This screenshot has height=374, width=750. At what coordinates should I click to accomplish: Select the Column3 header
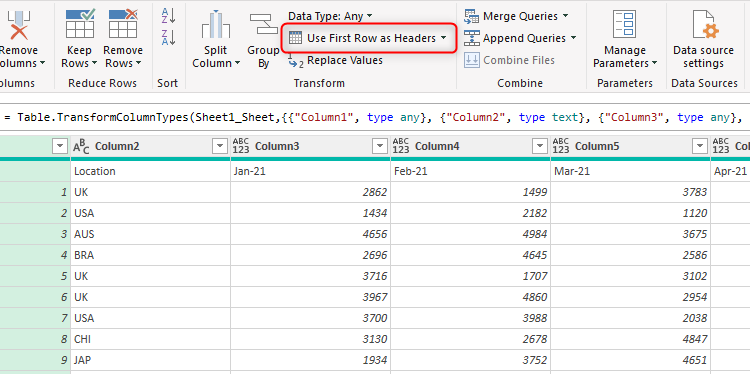(x=277, y=146)
